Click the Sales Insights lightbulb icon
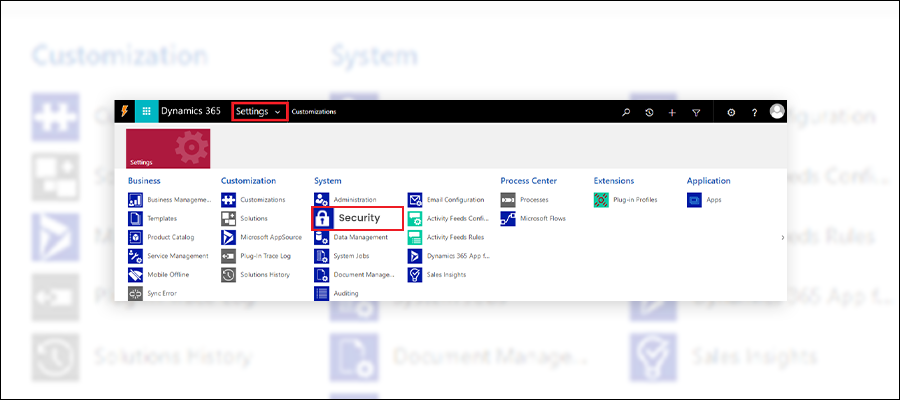The width and height of the screenshot is (900, 400). [414, 275]
